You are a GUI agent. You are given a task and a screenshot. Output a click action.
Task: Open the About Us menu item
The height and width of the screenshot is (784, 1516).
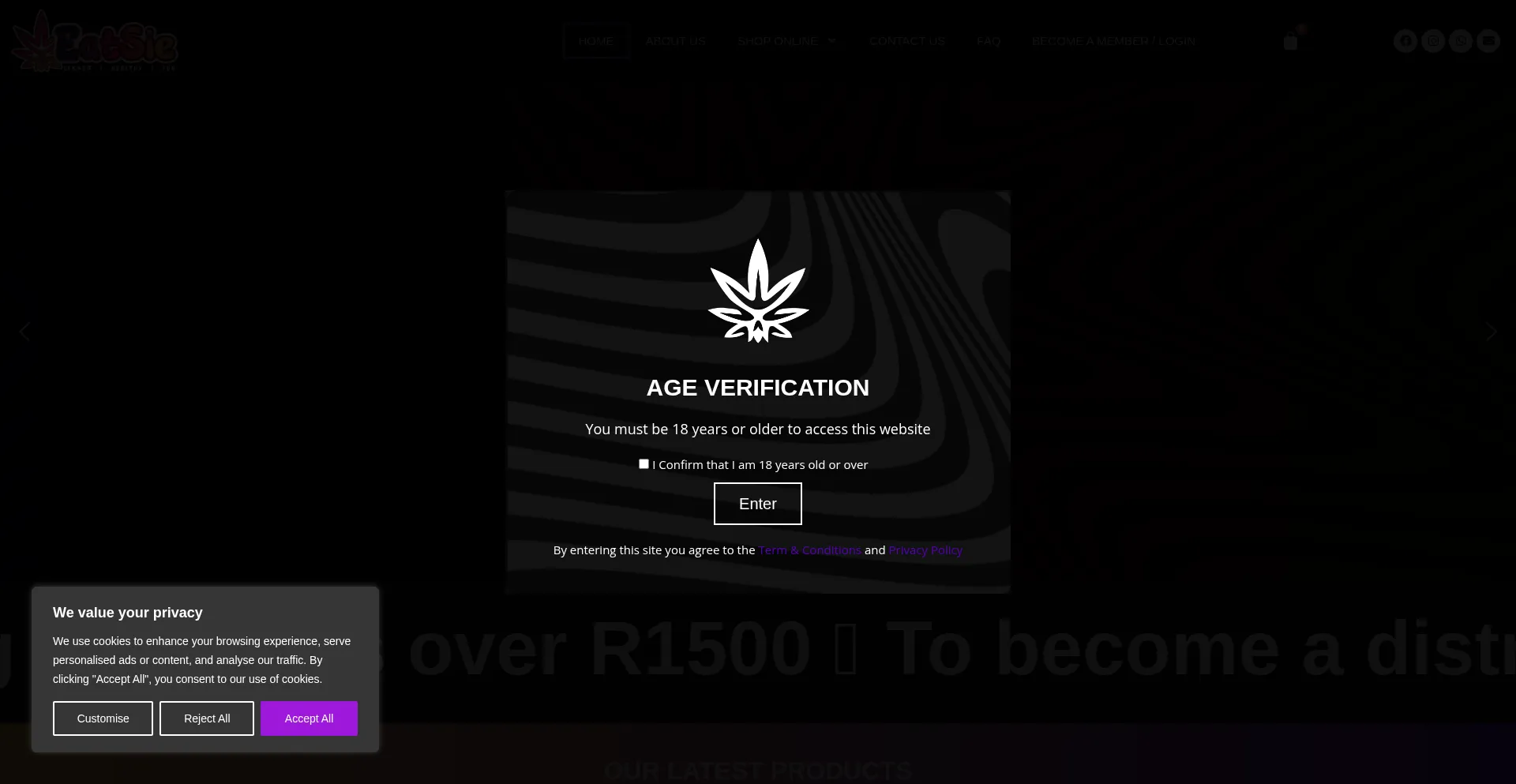(675, 41)
